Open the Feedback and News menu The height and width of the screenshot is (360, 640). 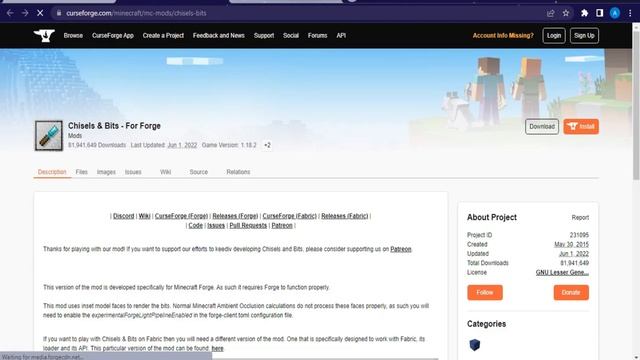point(219,36)
